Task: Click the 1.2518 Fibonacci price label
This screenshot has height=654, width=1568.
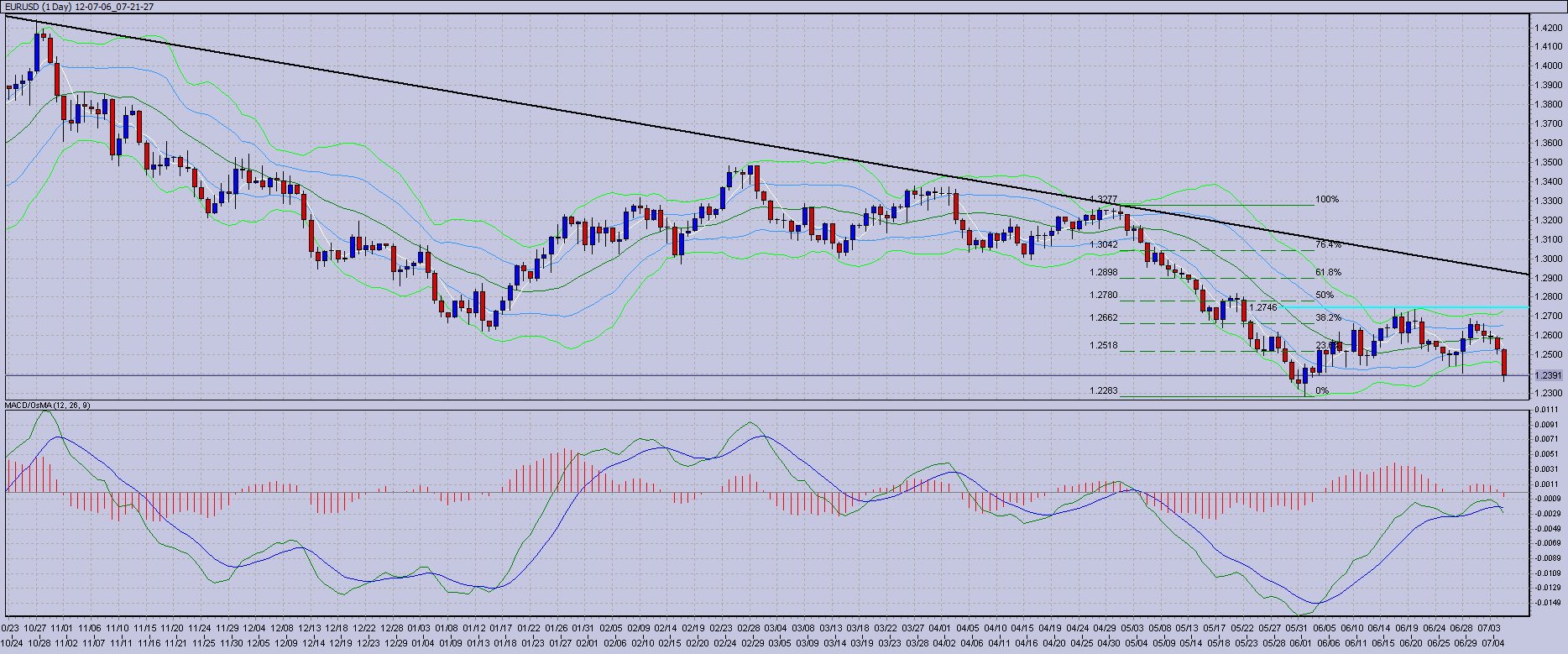Action: pos(1103,346)
